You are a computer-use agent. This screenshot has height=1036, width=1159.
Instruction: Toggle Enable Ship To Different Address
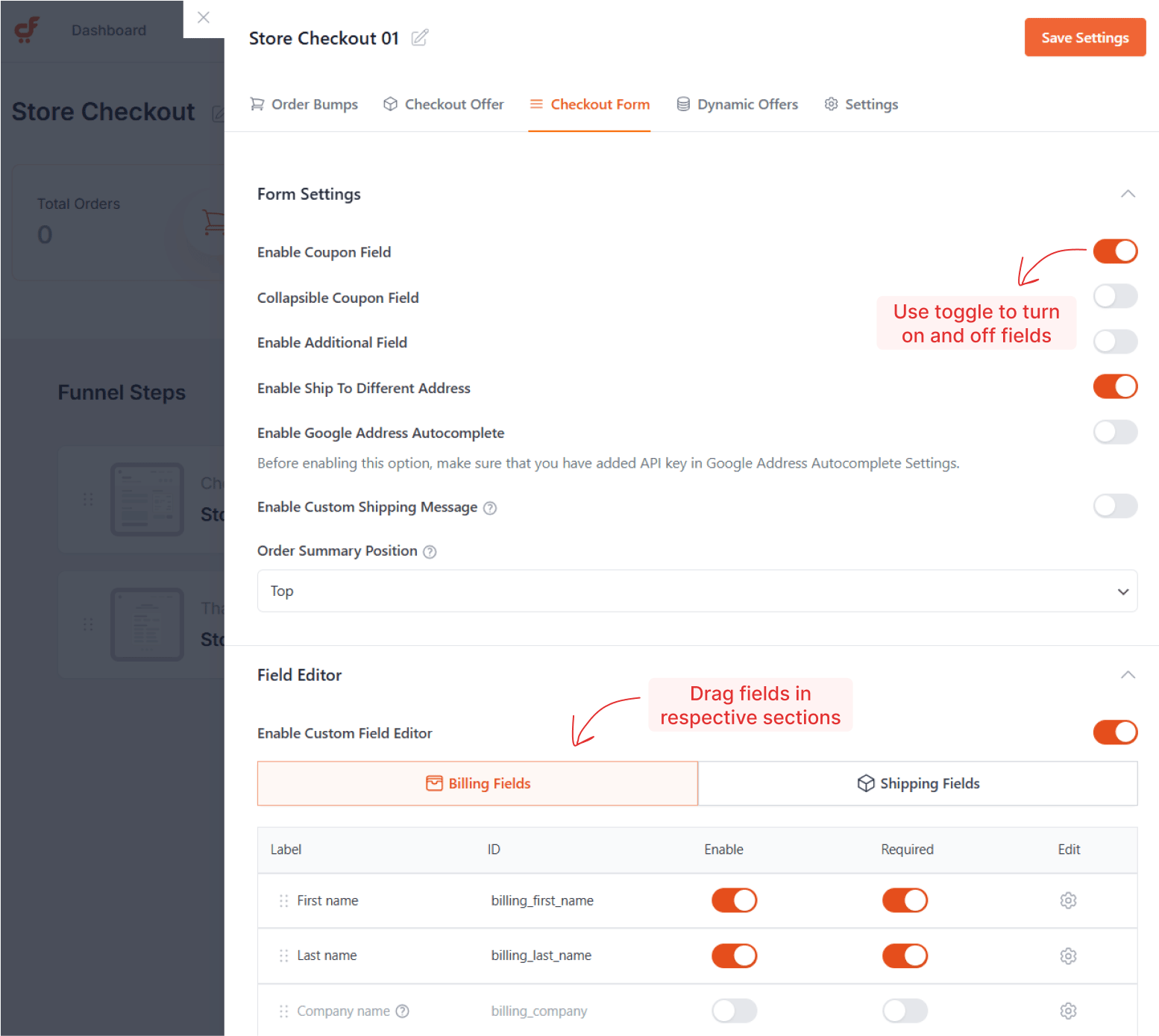click(1115, 386)
